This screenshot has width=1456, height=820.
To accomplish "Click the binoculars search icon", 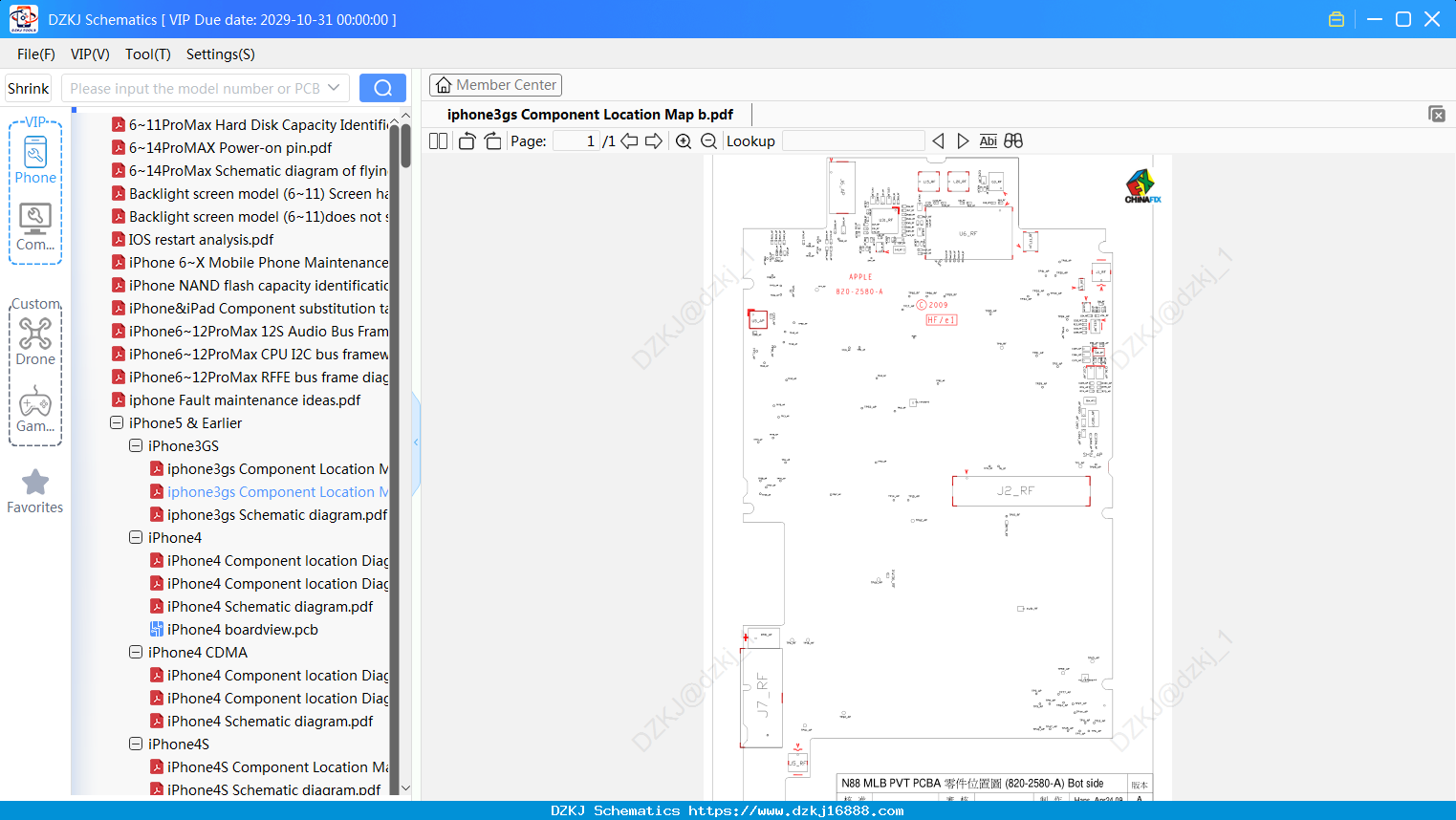I will [1013, 141].
